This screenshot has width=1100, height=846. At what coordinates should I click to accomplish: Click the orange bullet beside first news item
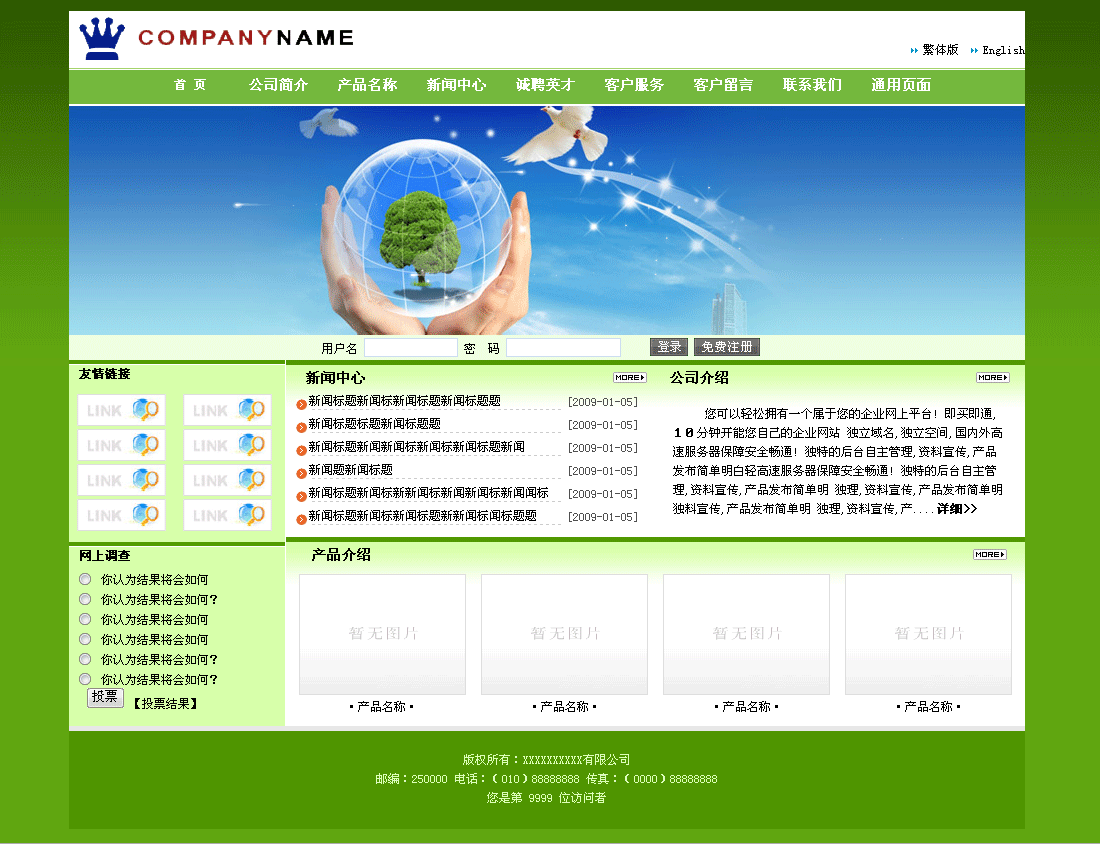pyautogui.click(x=301, y=403)
